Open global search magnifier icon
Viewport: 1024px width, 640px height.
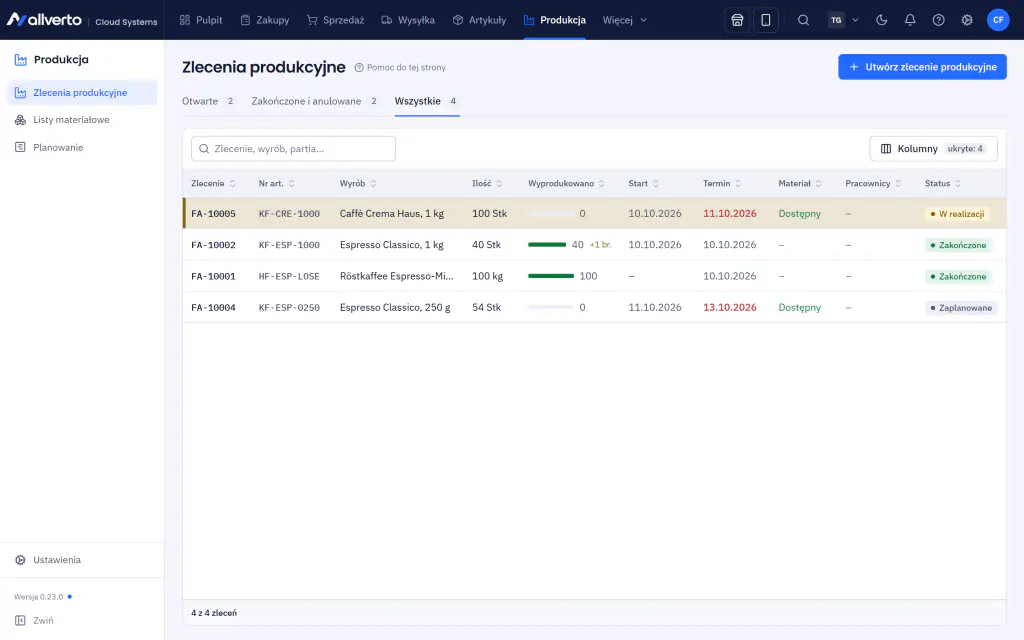point(803,20)
